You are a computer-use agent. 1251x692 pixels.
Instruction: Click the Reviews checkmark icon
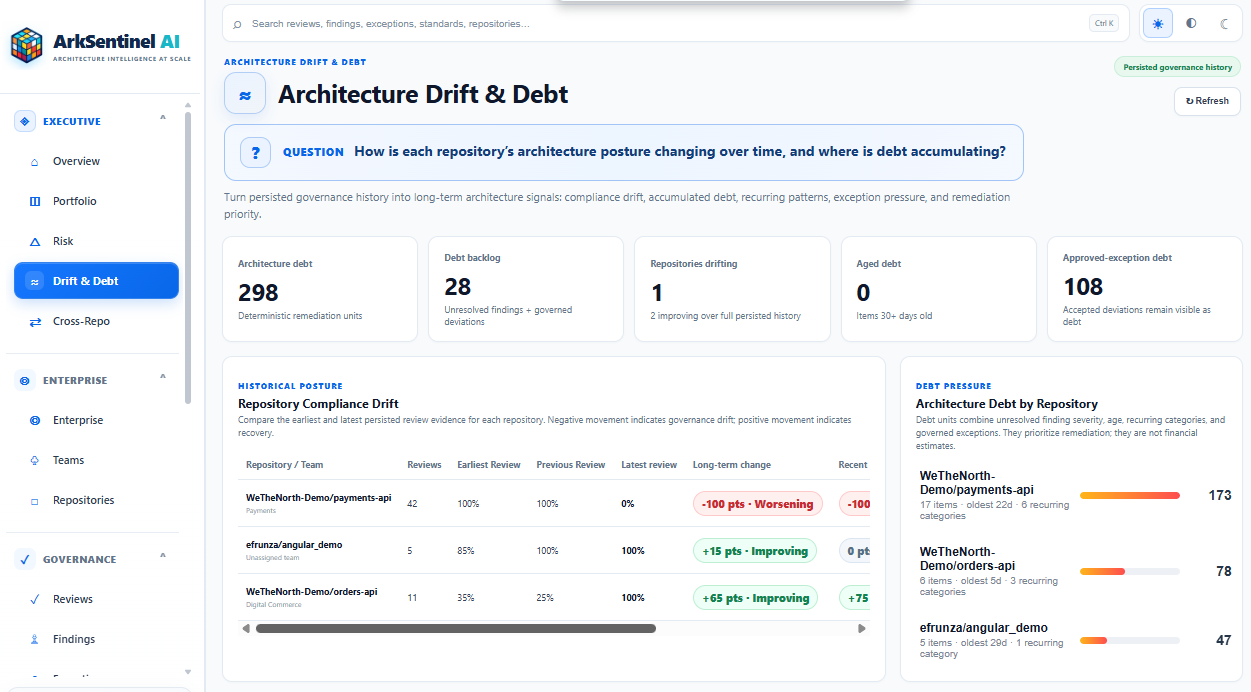[35, 599]
